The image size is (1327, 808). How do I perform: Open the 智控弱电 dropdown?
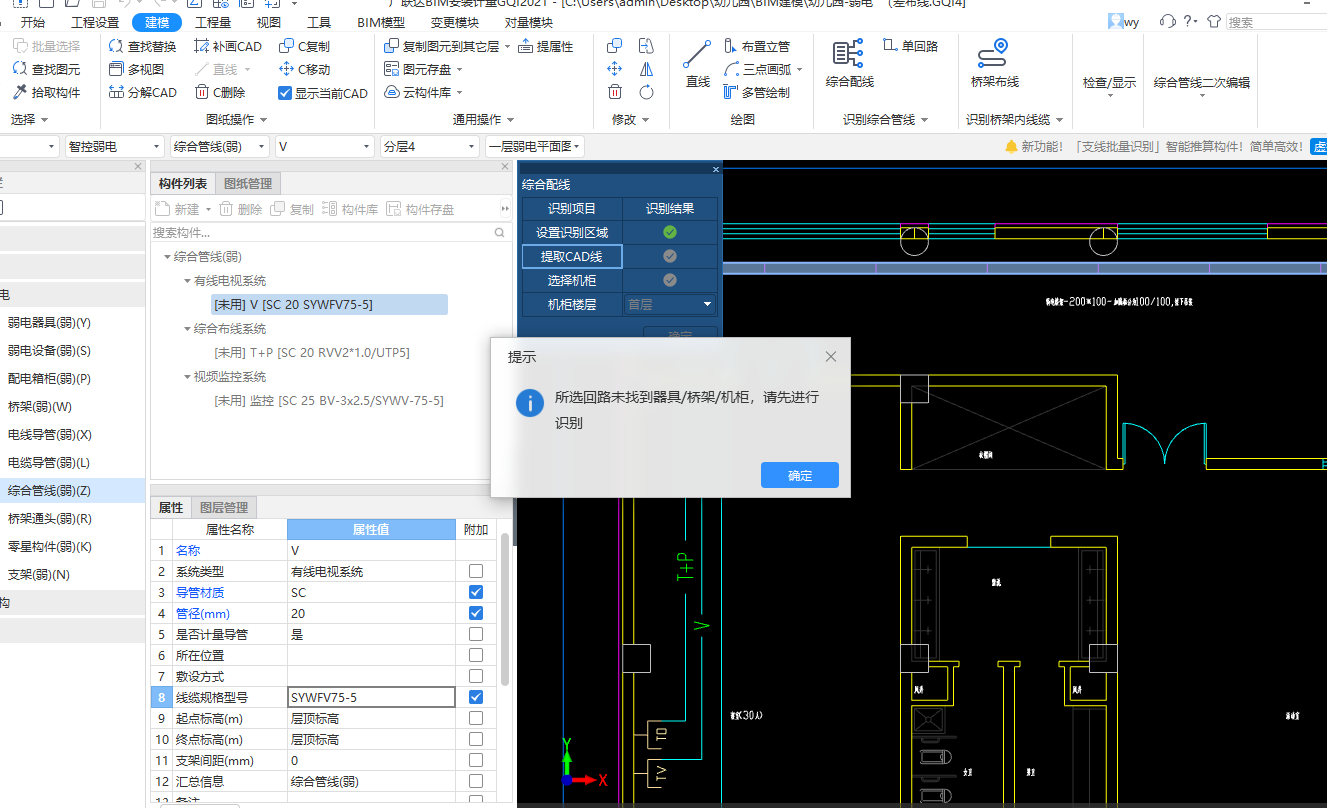point(114,146)
